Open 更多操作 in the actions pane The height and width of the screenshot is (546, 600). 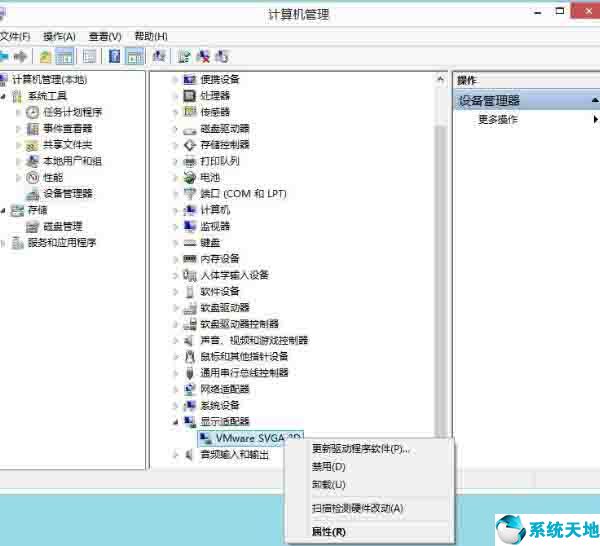coord(498,120)
